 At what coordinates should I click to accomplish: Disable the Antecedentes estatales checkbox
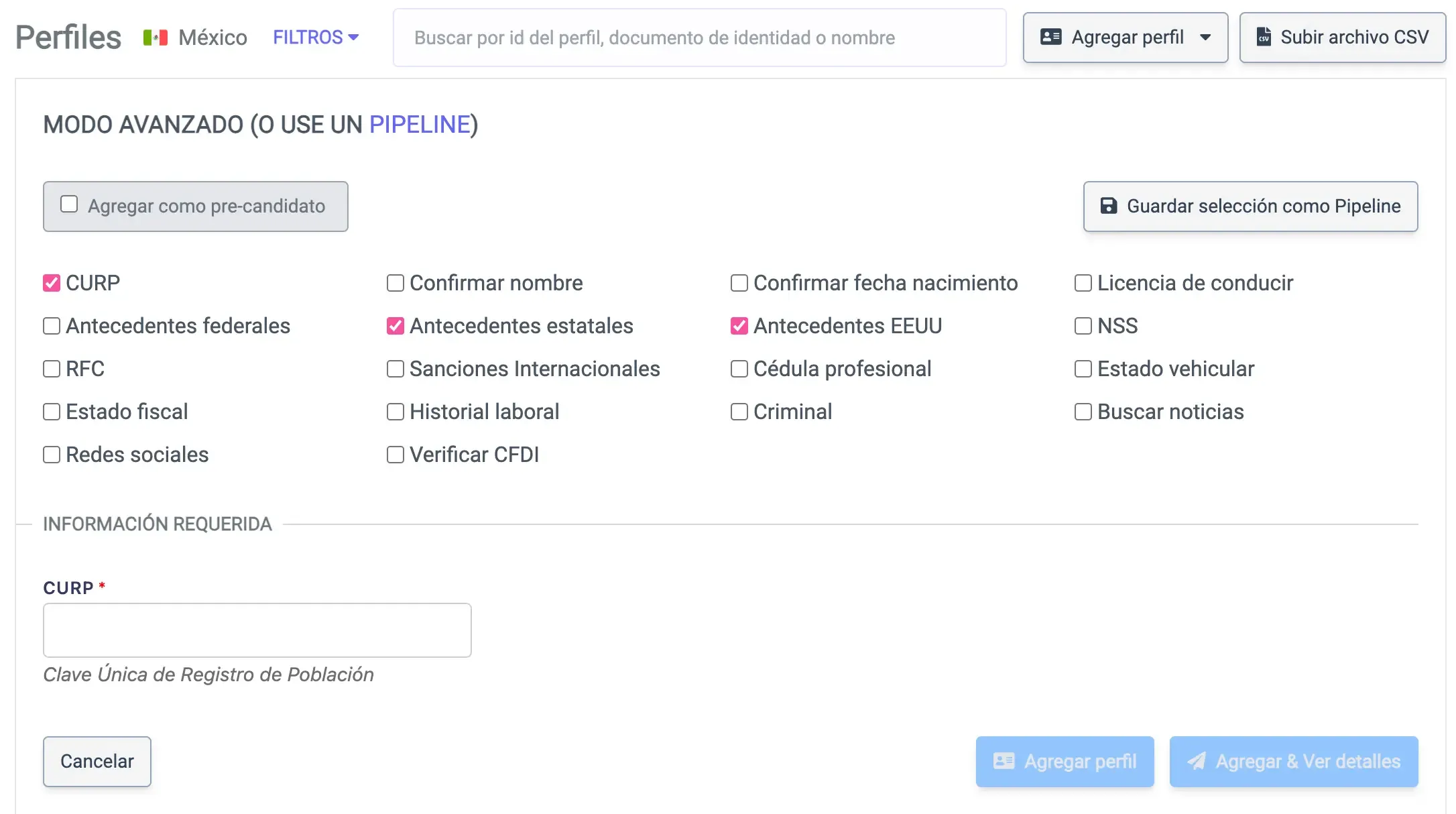coord(395,326)
